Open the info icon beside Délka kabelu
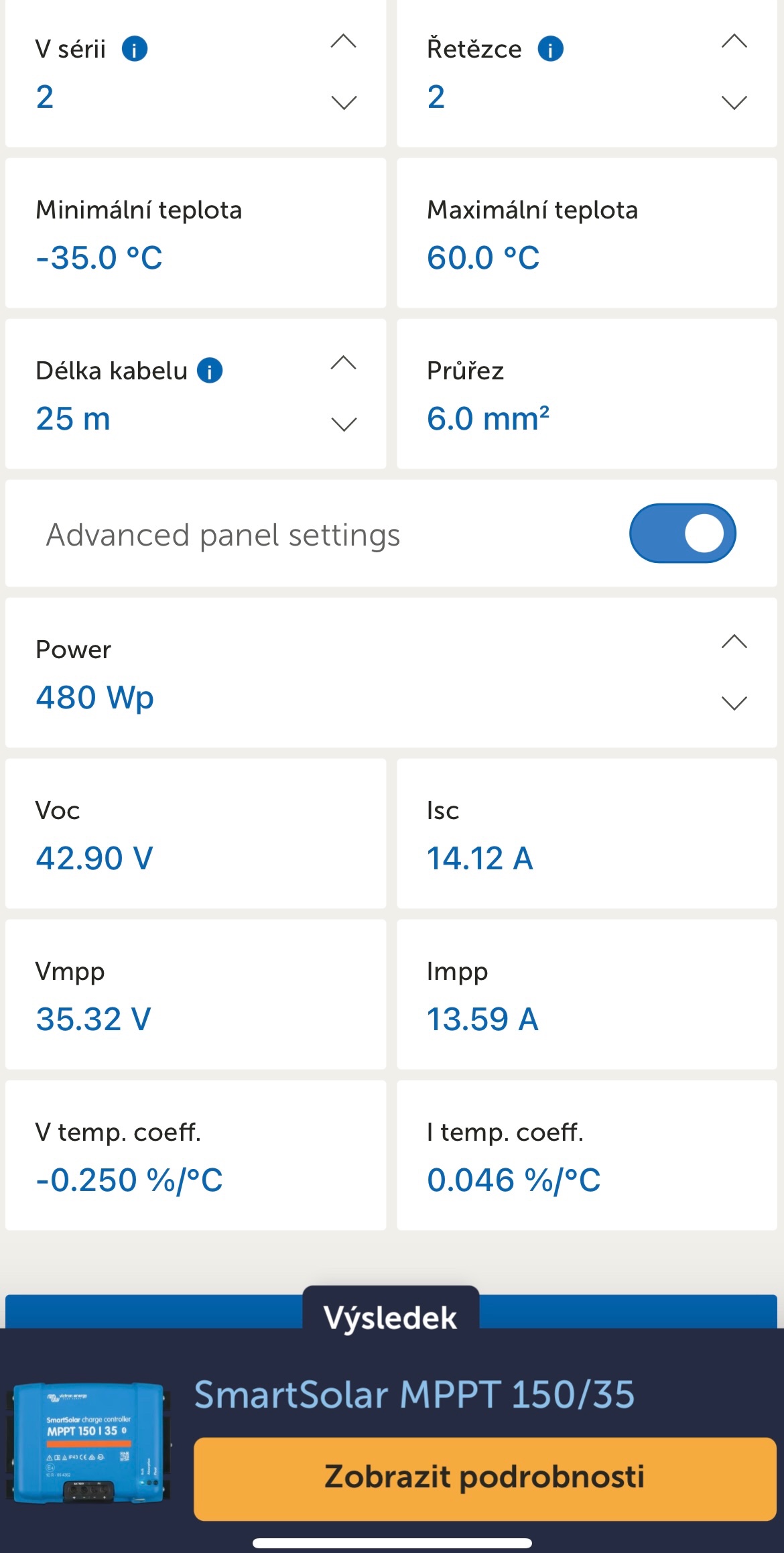This screenshot has height=1553, width=784. [x=210, y=371]
